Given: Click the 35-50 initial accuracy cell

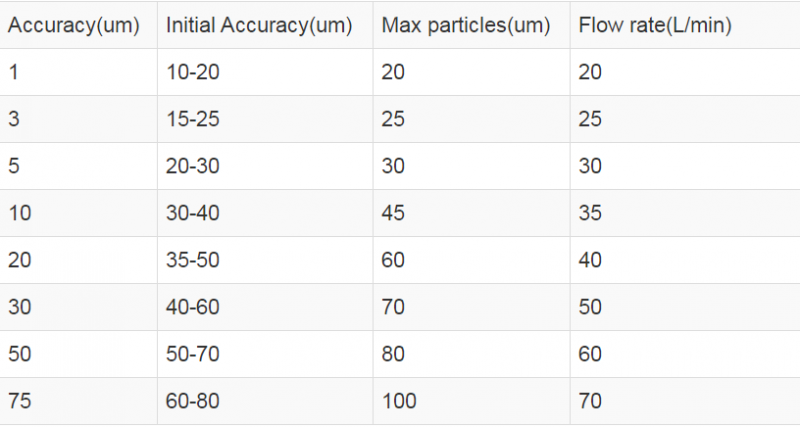Looking at the screenshot, I should [x=192, y=260].
